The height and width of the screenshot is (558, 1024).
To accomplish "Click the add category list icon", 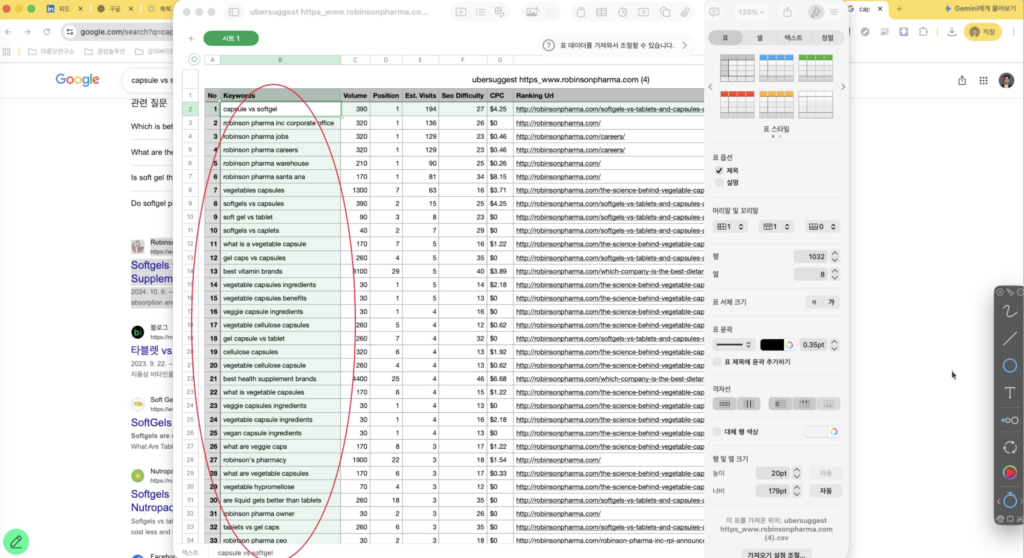I will pos(480,12).
